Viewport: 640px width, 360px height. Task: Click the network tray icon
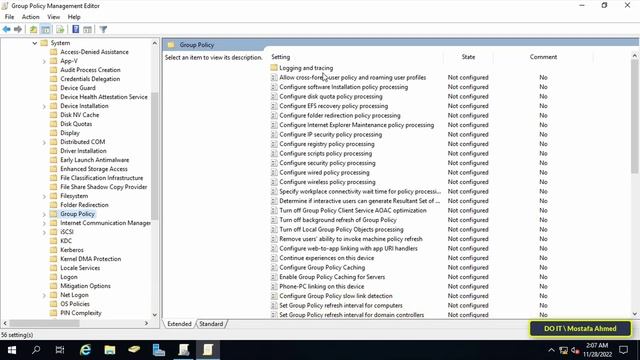click(564, 350)
